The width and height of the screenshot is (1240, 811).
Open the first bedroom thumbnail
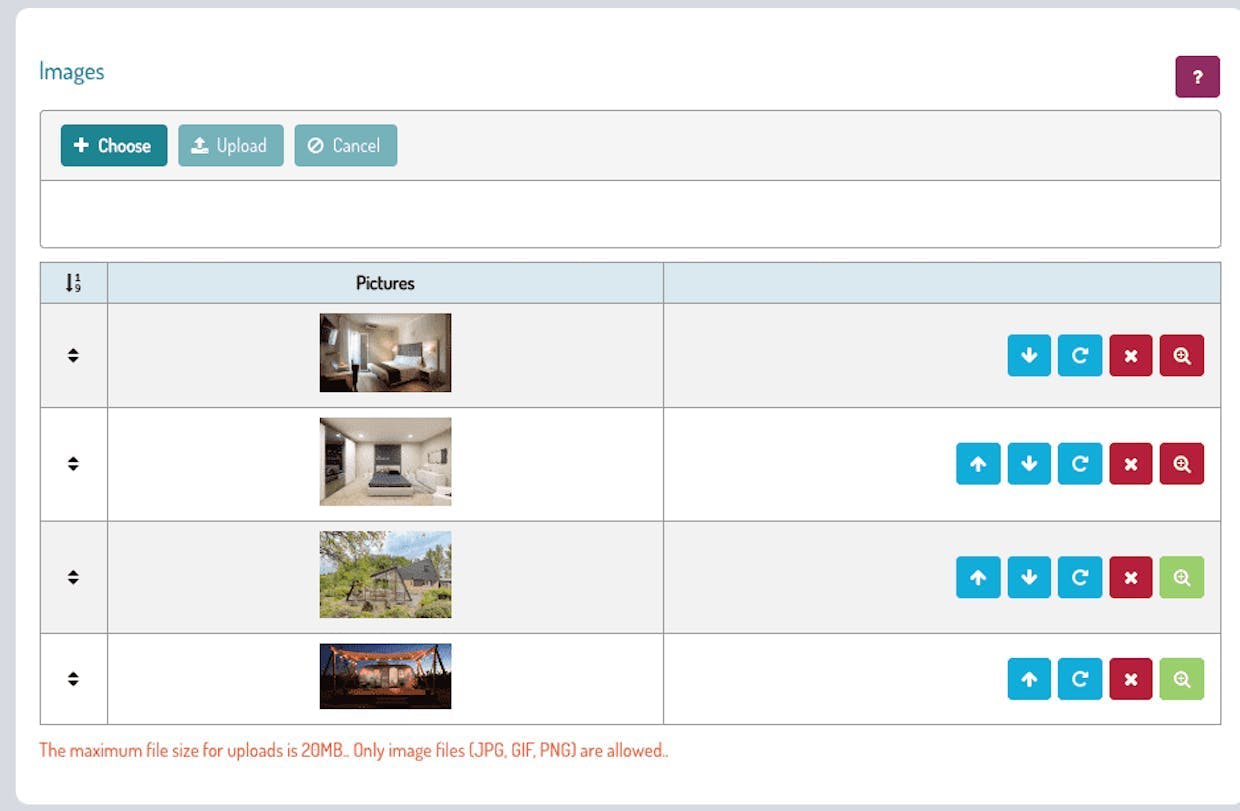pos(385,353)
